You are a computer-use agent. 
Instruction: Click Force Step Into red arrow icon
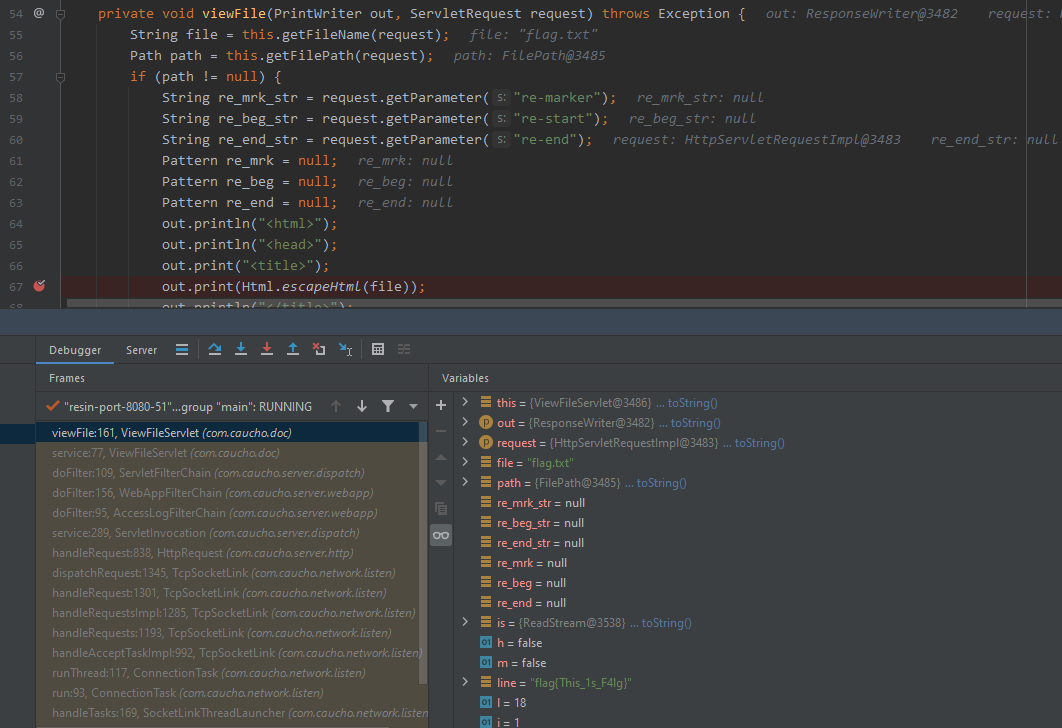(267, 349)
